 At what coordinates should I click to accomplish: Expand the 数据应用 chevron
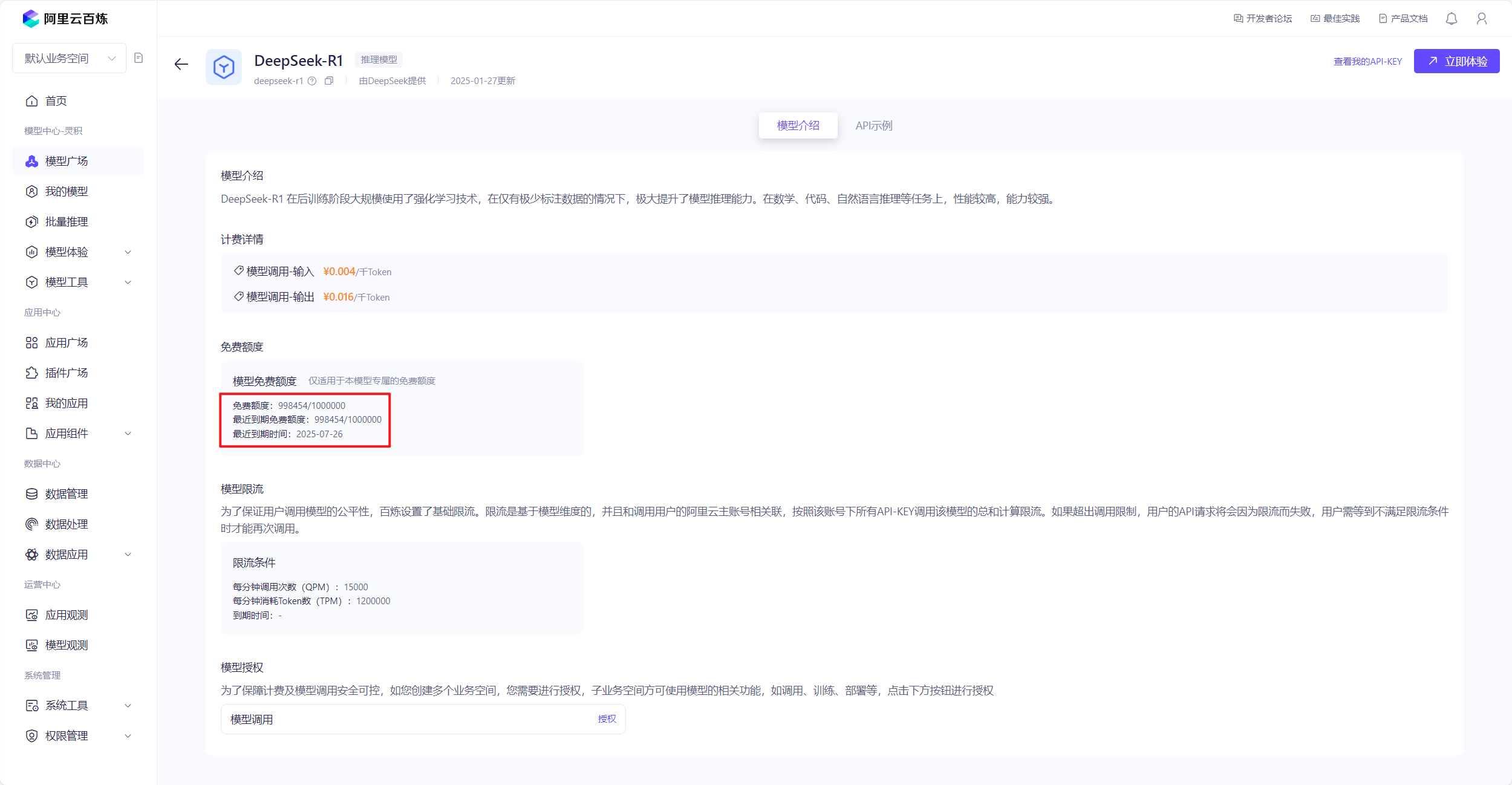pos(128,555)
